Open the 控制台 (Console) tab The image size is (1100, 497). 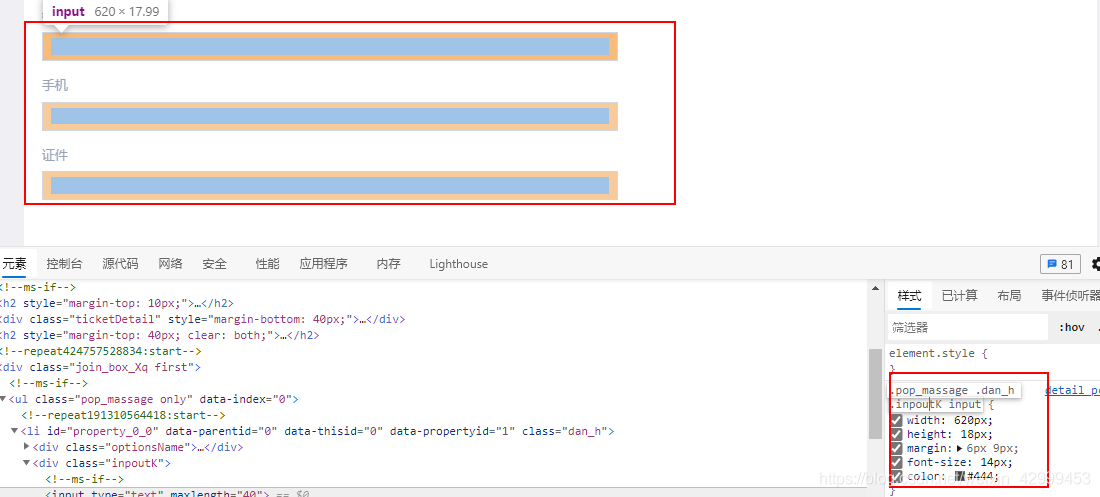65,264
